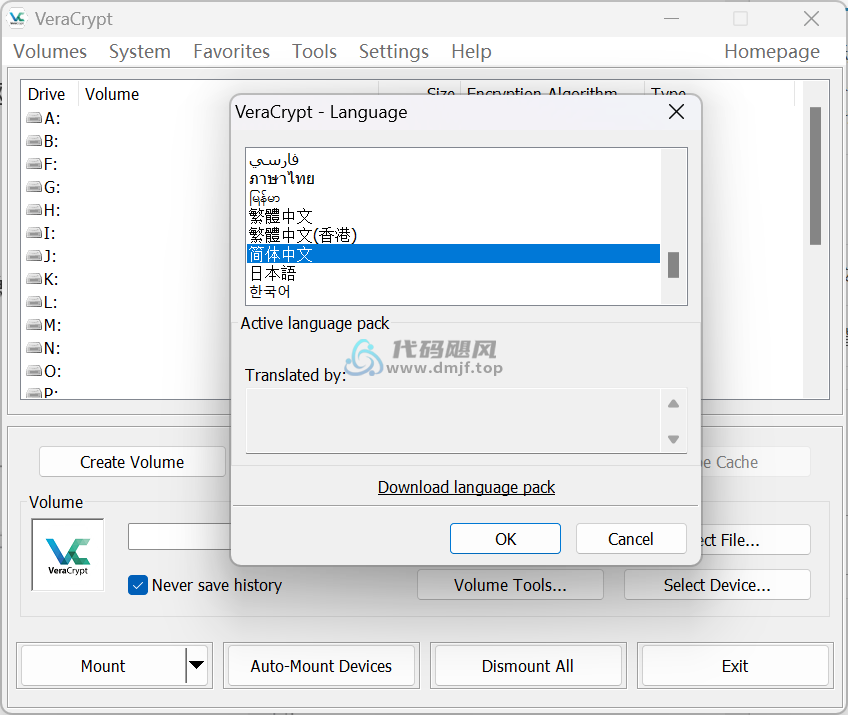The image size is (848, 715).
Task: Select drive O: icon in list
Action: coord(35,371)
